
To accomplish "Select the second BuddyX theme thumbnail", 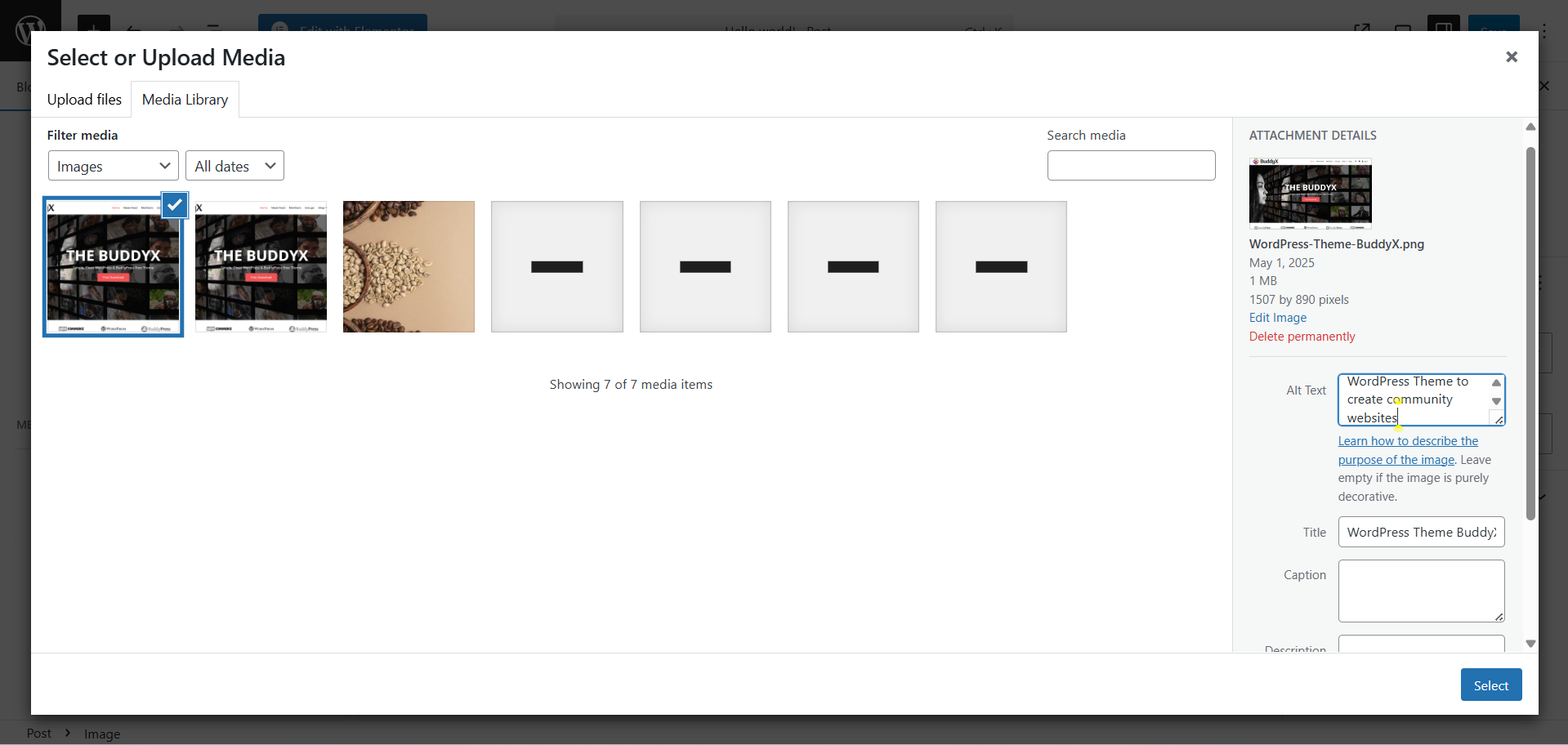I will coord(261,266).
